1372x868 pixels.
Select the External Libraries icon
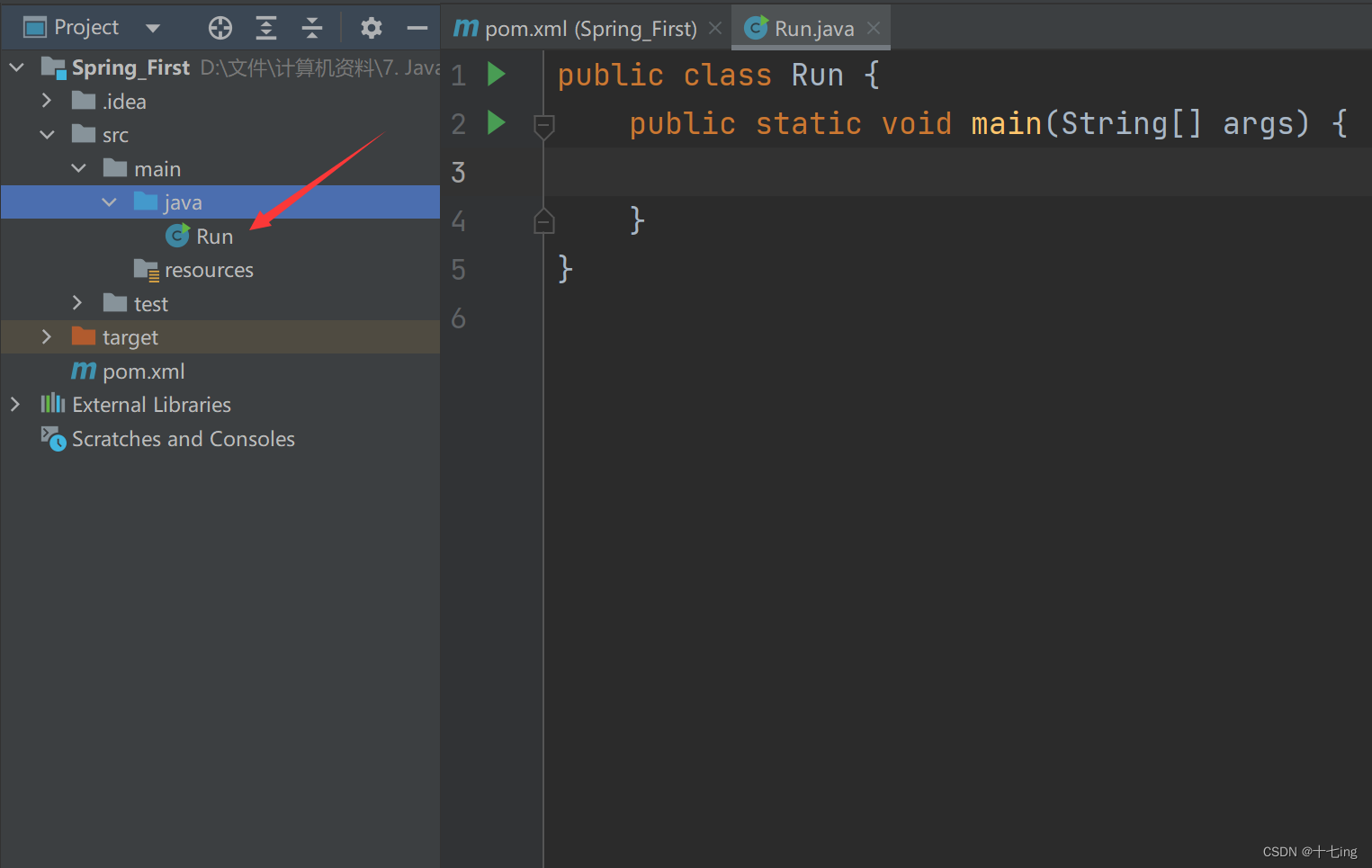click(53, 403)
